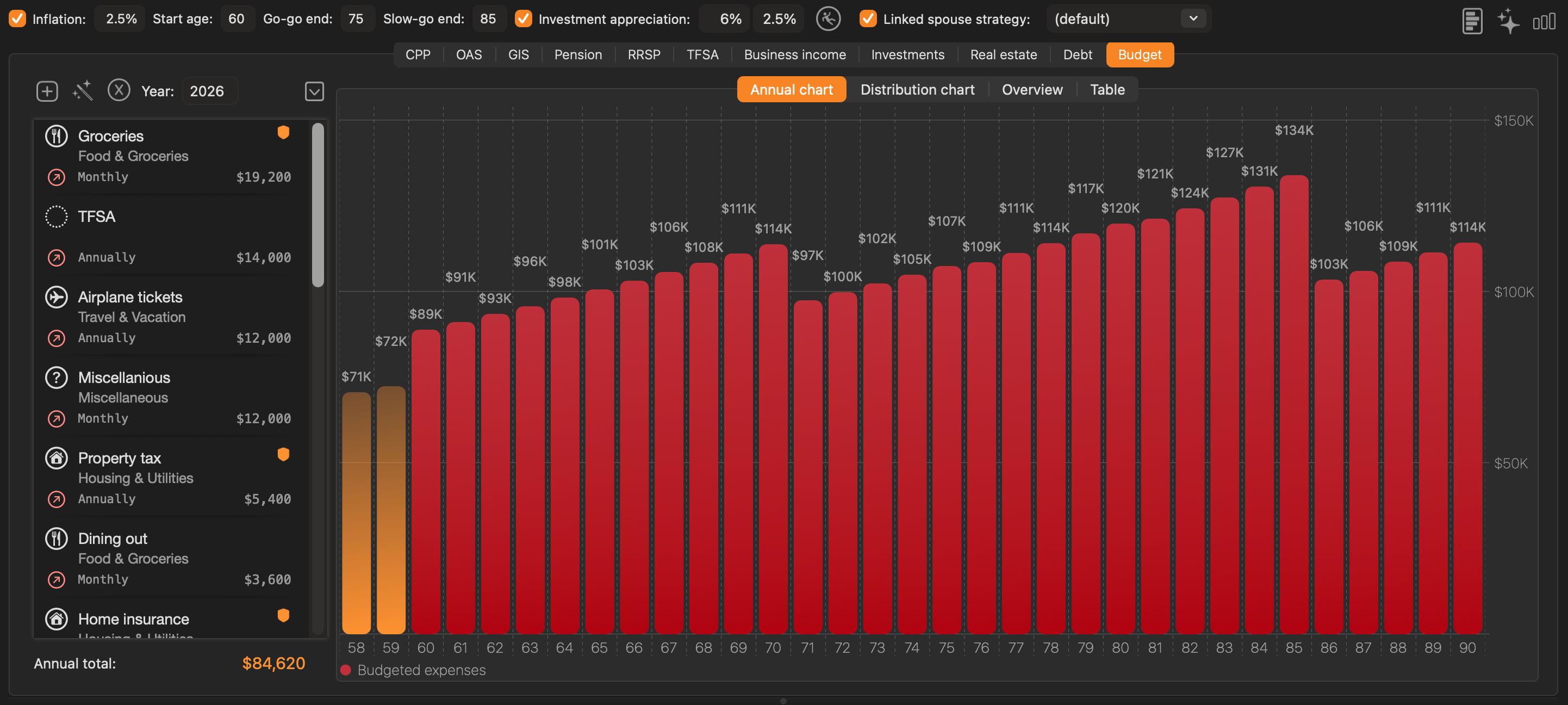Click the TFSA $14,000 amount
Viewport: 1568px width, 705px height.
[264, 257]
